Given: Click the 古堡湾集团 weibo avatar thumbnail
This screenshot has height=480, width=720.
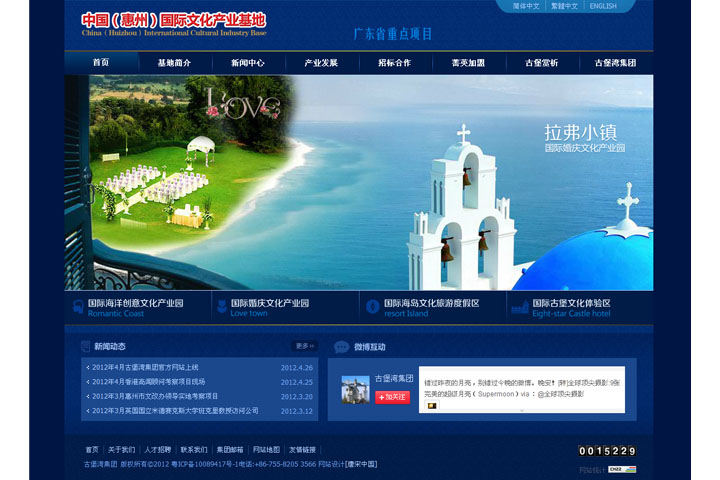Looking at the screenshot, I should [x=355, y=389].
